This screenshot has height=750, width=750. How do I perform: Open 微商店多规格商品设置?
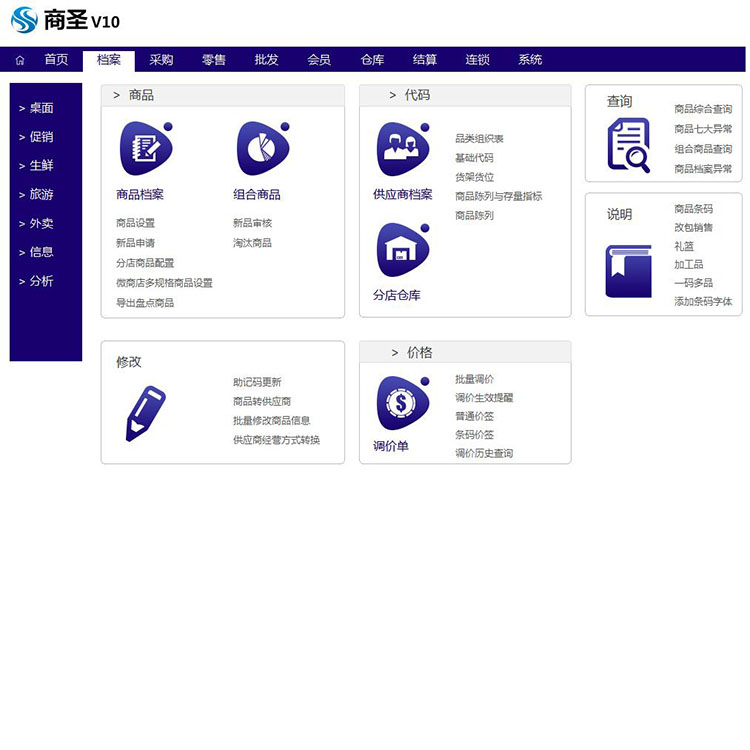pyautogui.click(x=164, y=283)
